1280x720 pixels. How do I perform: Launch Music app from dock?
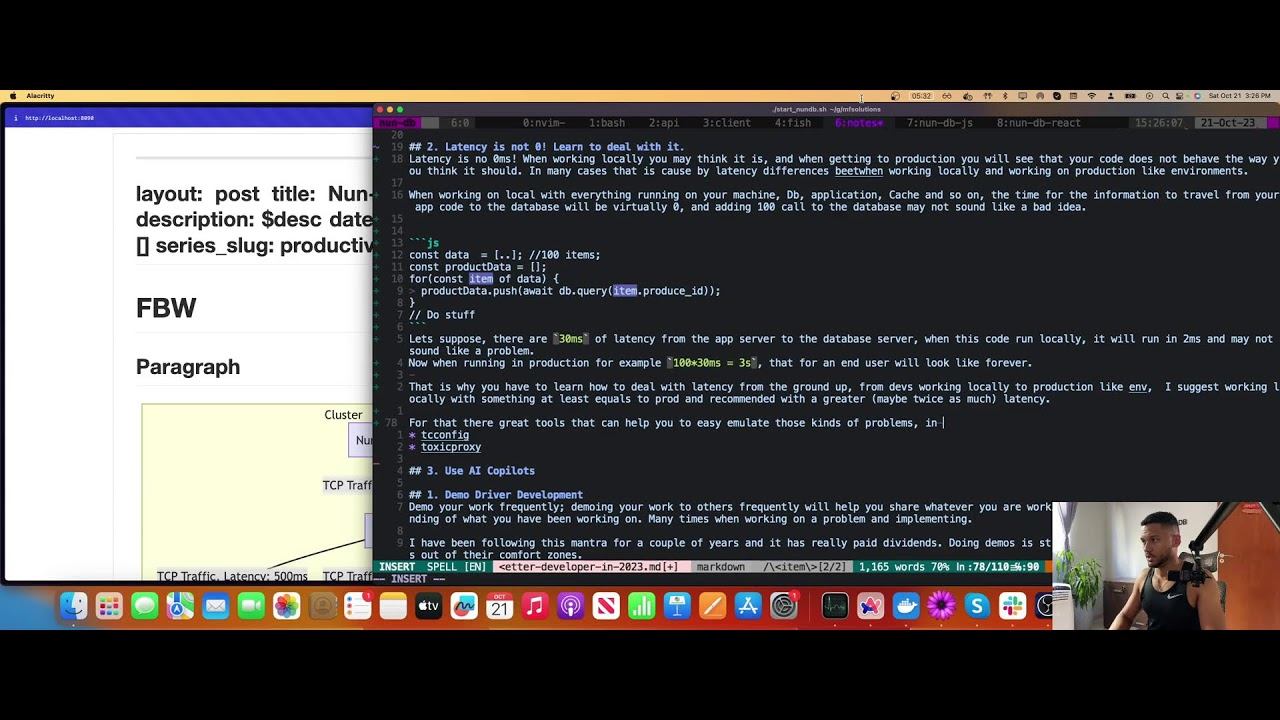[x=535, y=606]
